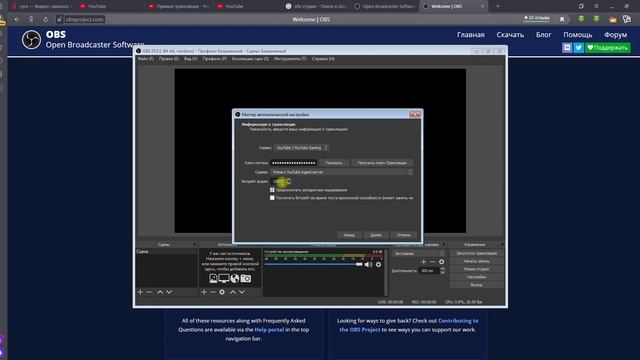Move source up with arrow icon

(233, 292)
